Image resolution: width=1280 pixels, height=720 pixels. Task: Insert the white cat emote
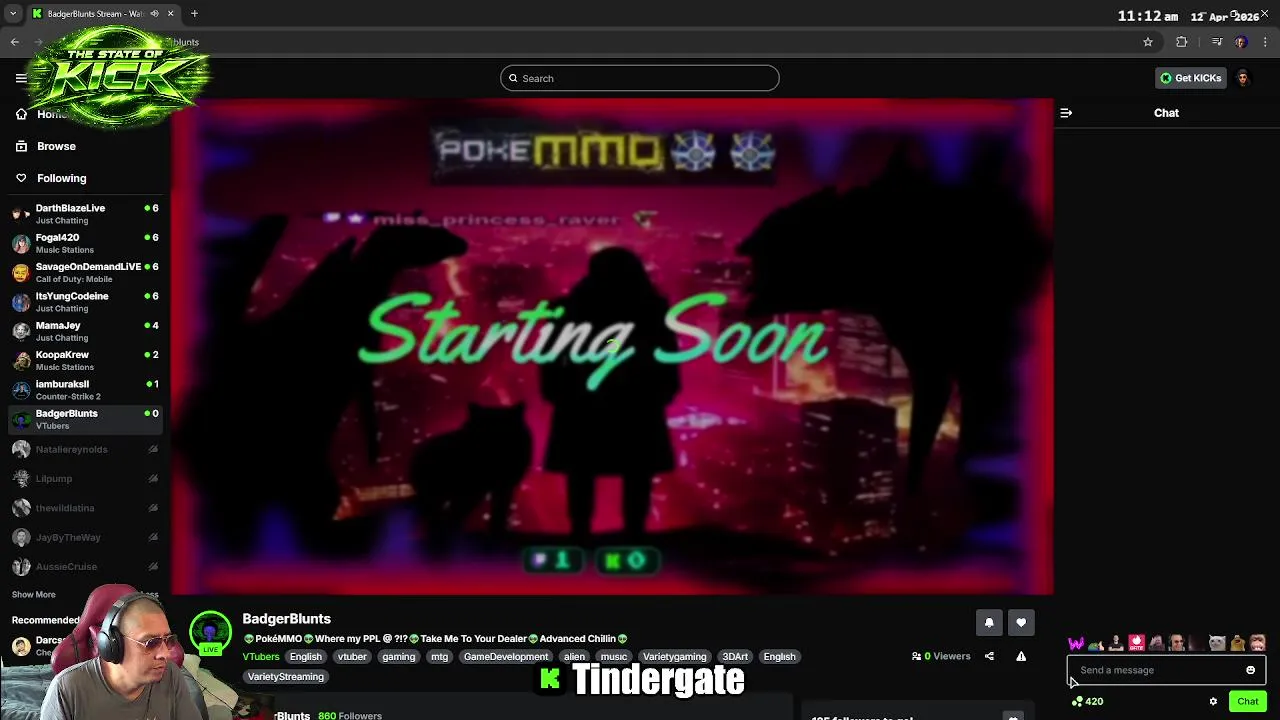[1217, 643]
